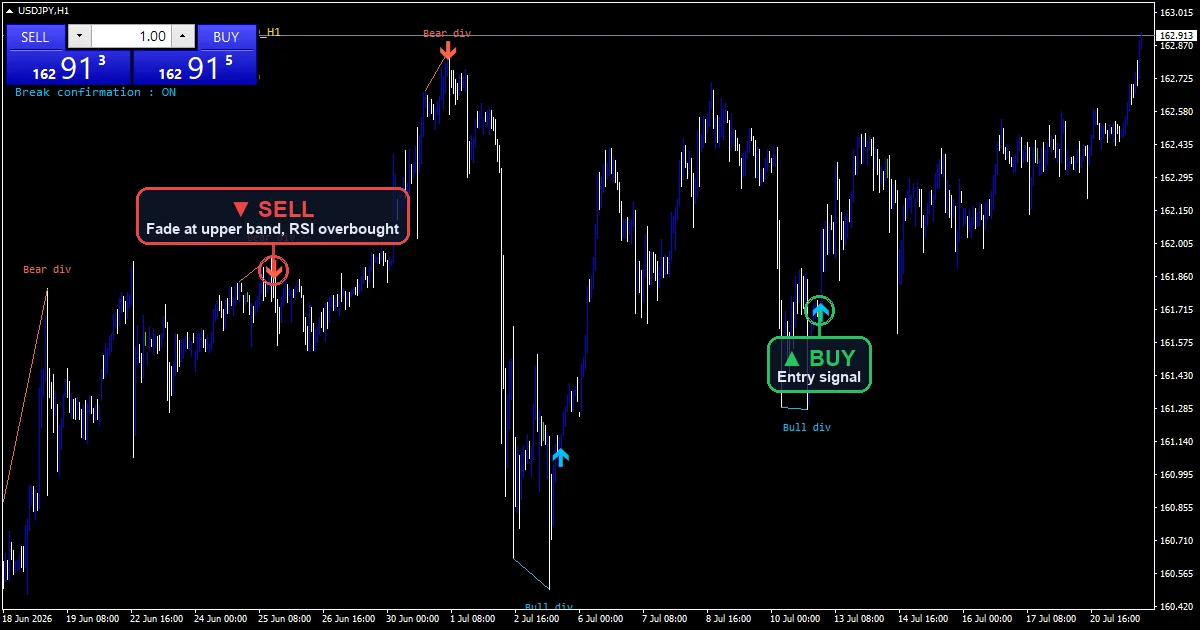The width and height of the screenshot is (1200, 630).
Task: Click the 160.565 price axis label
Action: click(1176, 574)
